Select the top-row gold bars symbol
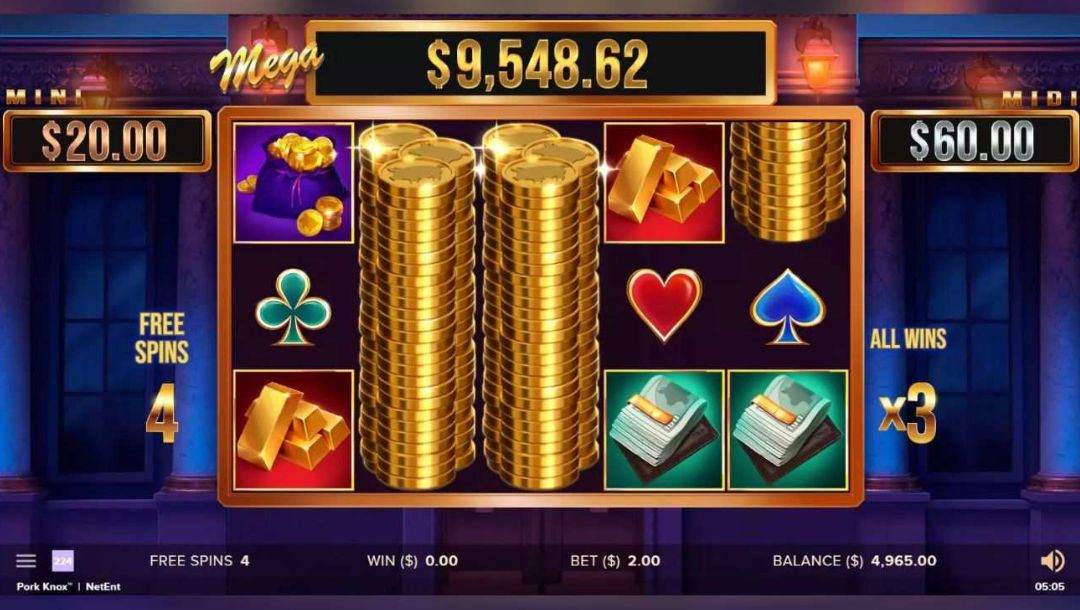Image resolution: width=1080 pixels, height=610 pixels. point(664,182)
